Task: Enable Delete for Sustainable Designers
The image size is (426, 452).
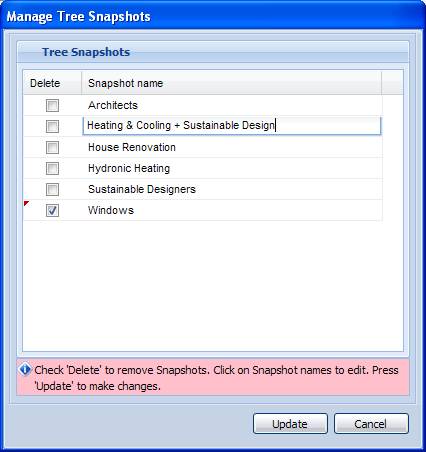Action: [52, 189]
